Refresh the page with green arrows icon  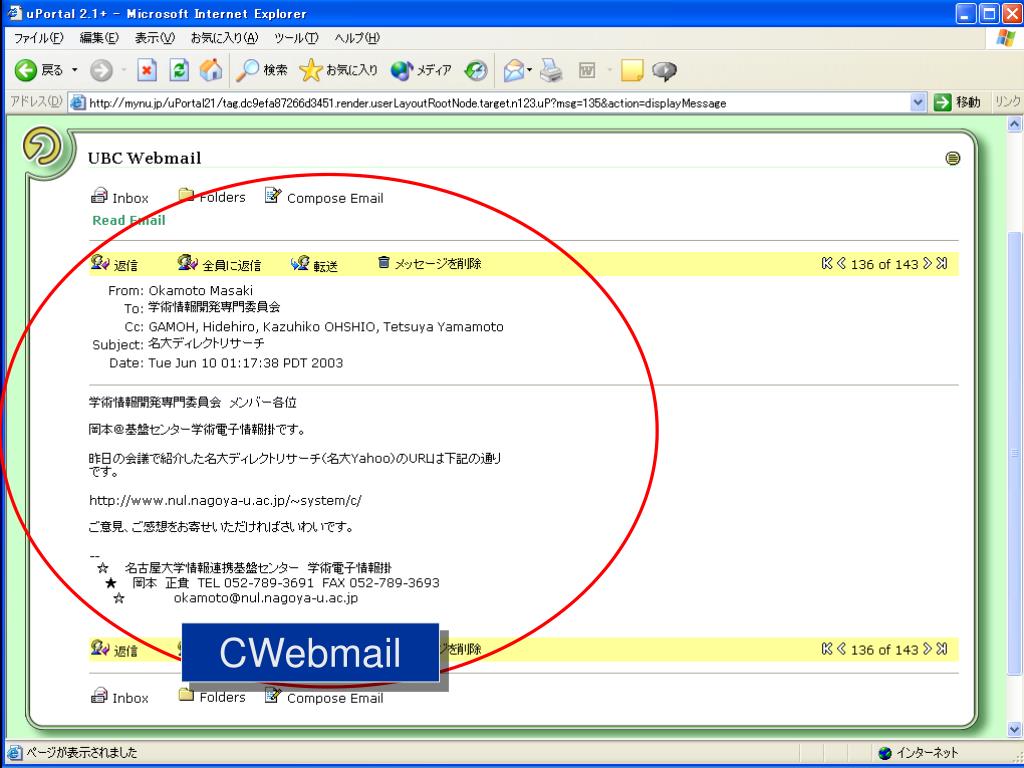[179, 70]
